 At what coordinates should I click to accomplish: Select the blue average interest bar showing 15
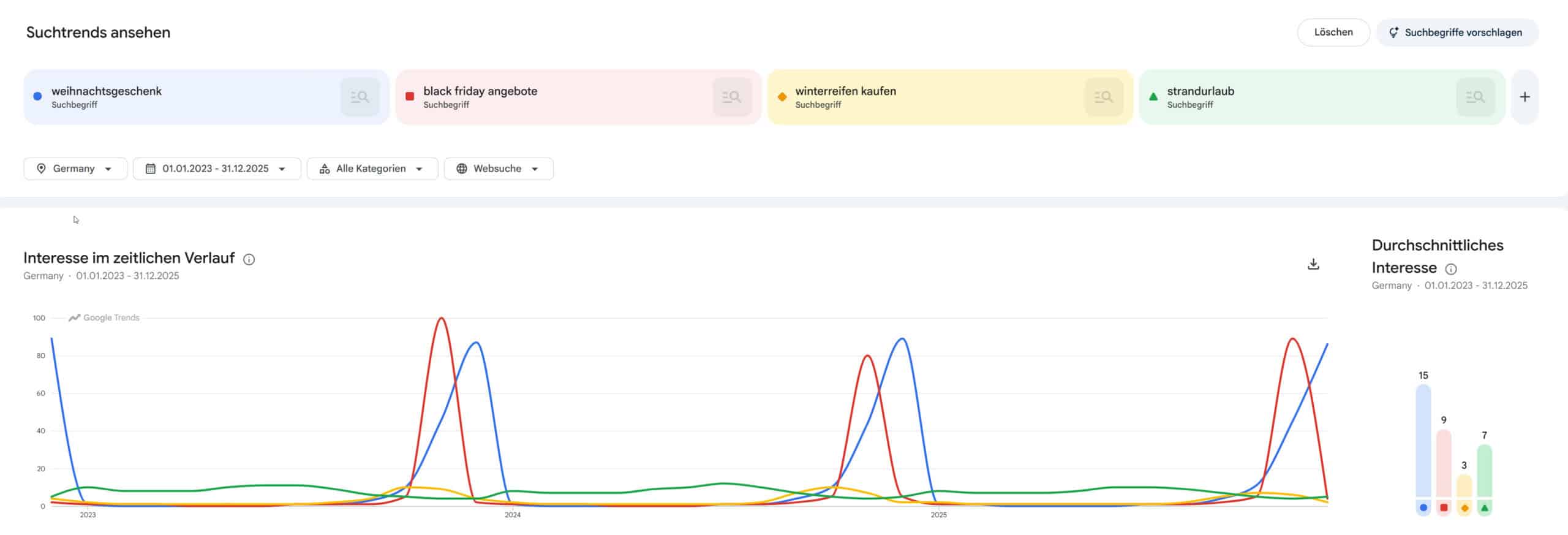click(x=1423, y=440)
